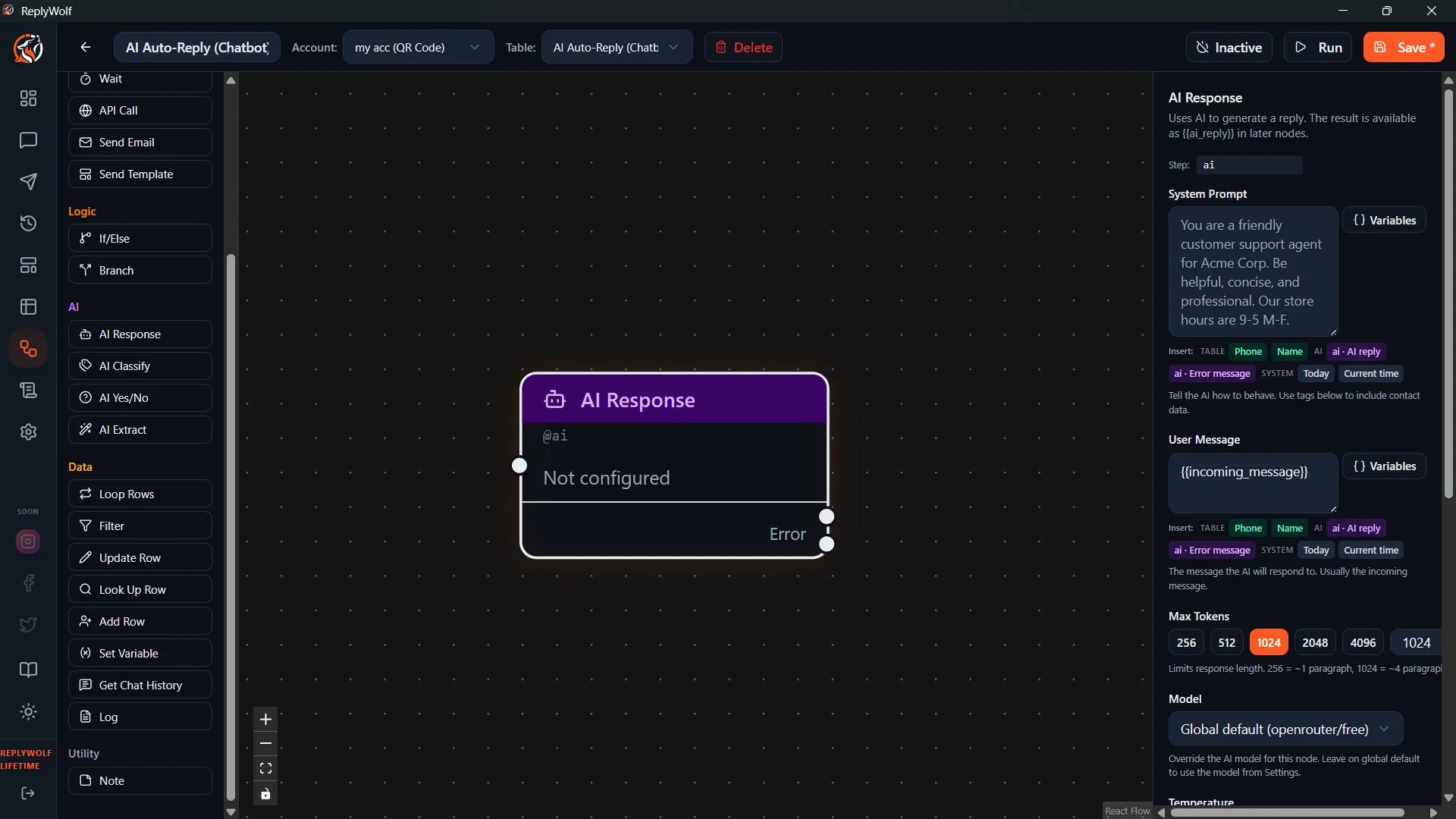Toggle canvas interactivity lock
Screen dimensions: 1456x819
tap(265, 794)
